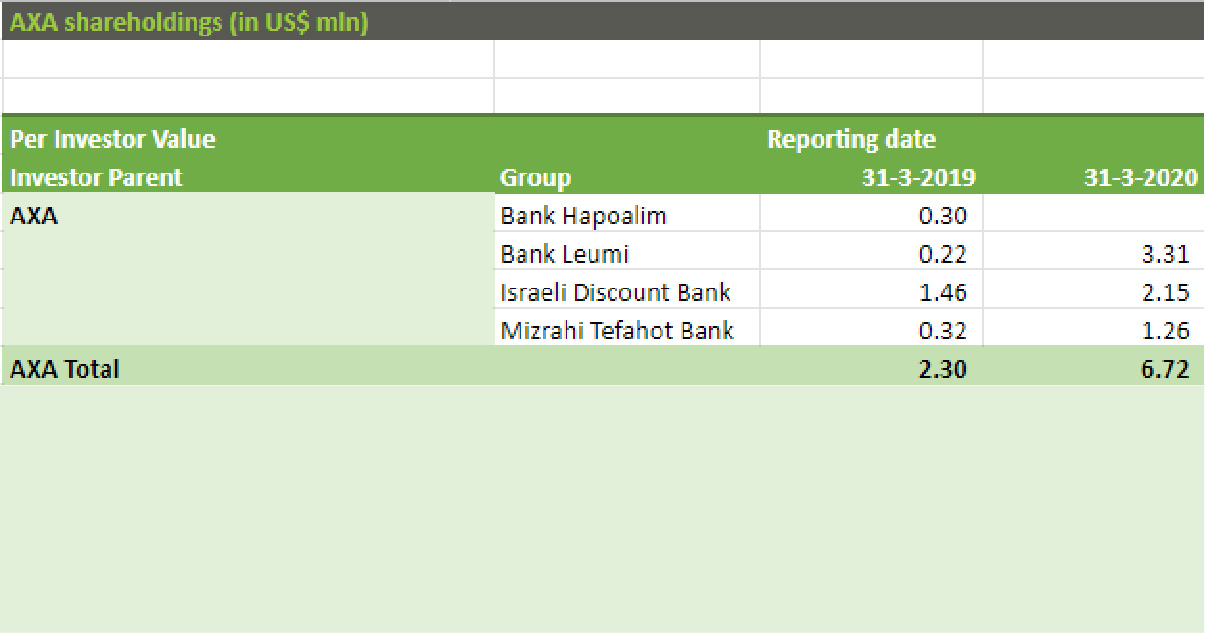1205x633 pixels.
Task: Select the AXA shareholdings title cell
Action: [x=189, y=23]
